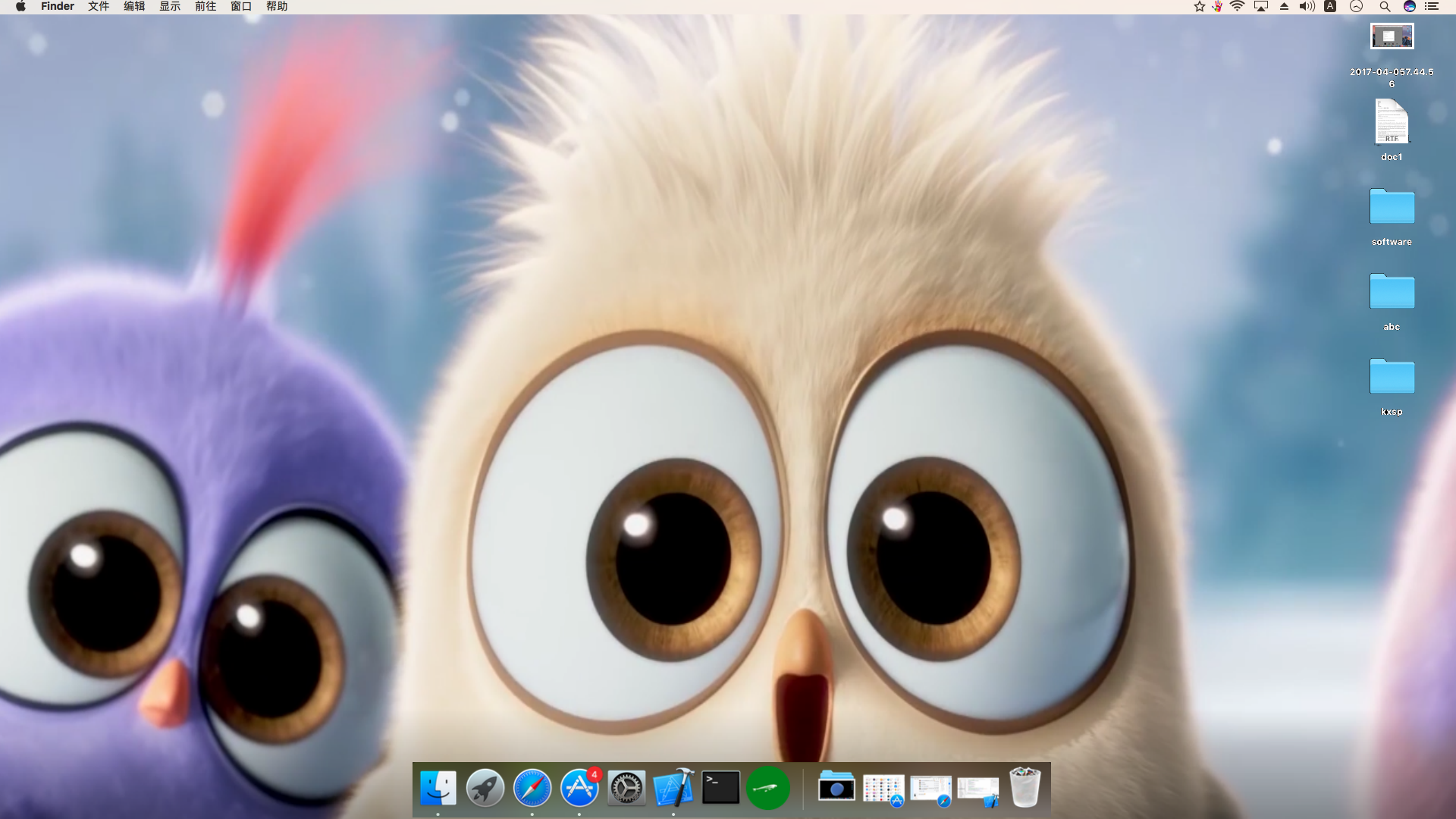
Task: Open the 文件 menu
Action: (x=99, y=7)
